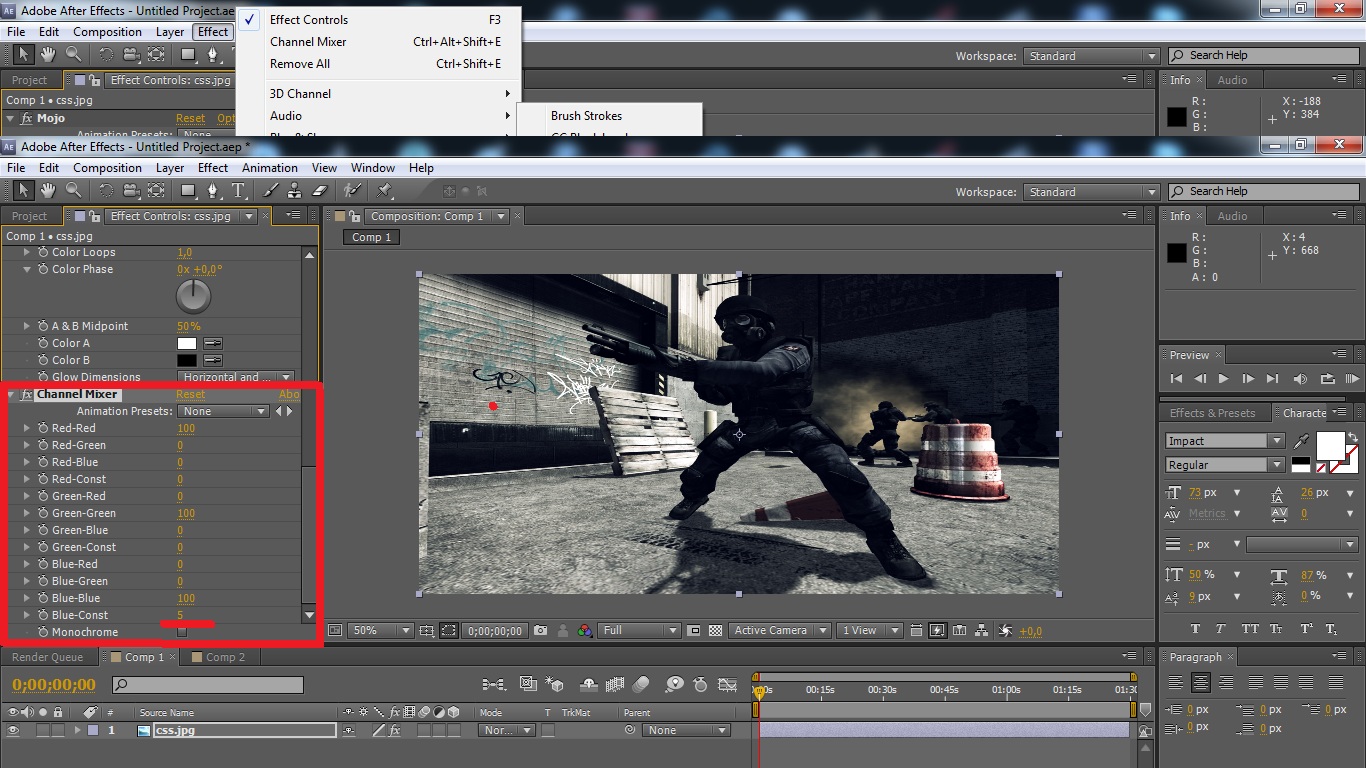
Task: Click the Character panel eyedropper
Action: click(x=1301, y=441)
